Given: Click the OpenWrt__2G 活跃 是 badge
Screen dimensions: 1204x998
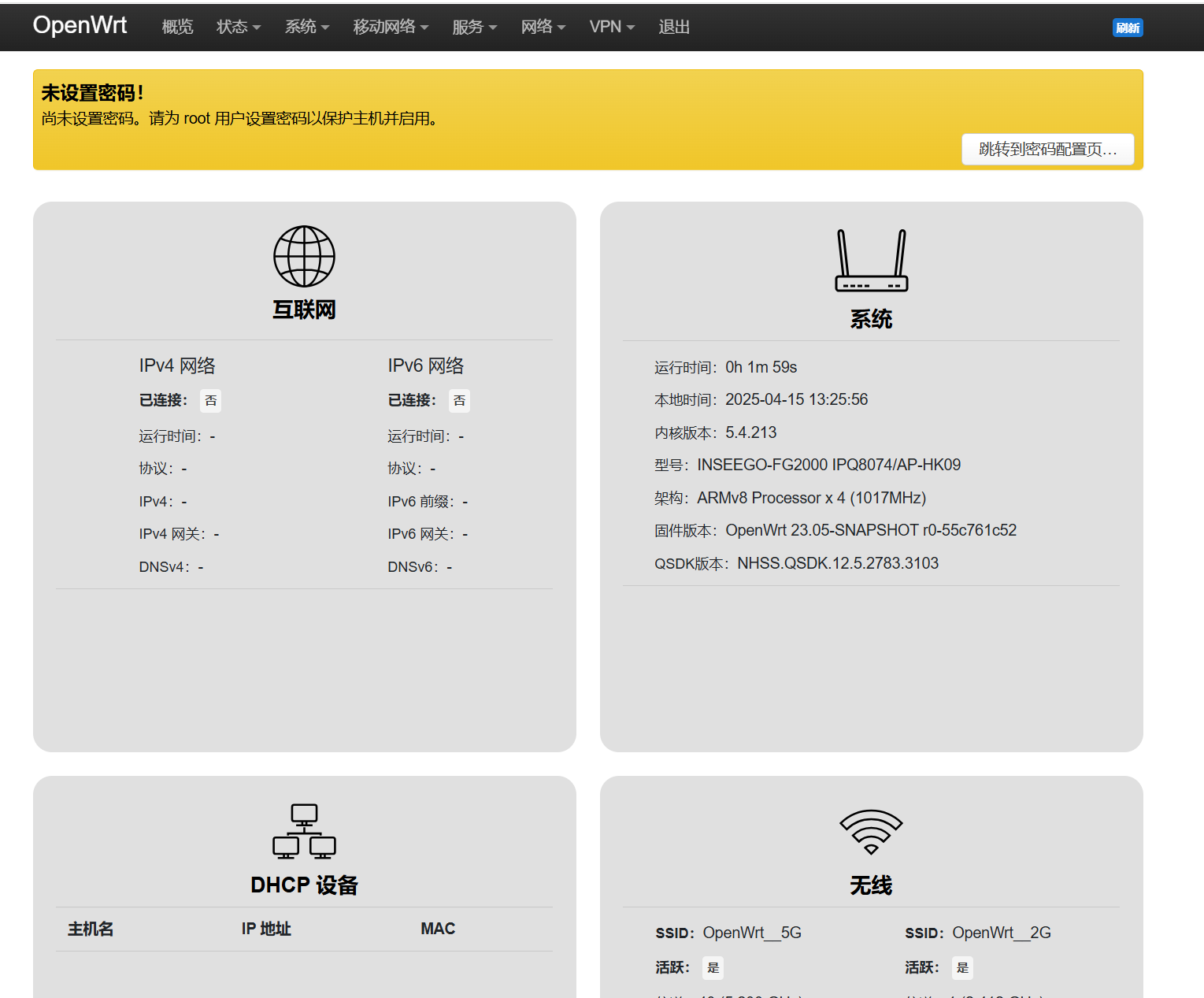Looking at the screenshot, I should tap(962, 968).
